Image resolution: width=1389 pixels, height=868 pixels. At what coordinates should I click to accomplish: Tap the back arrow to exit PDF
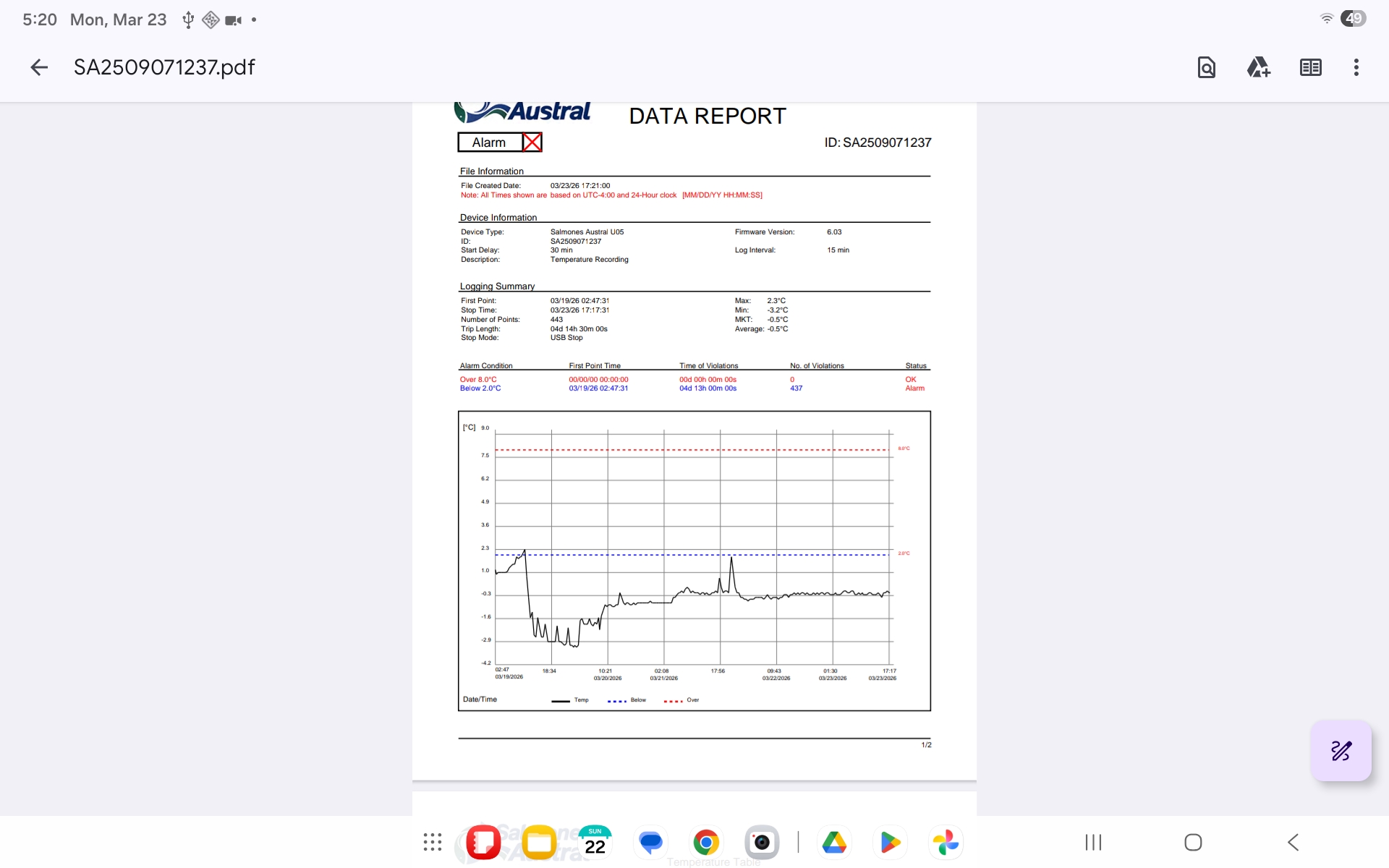coord(39,67)
